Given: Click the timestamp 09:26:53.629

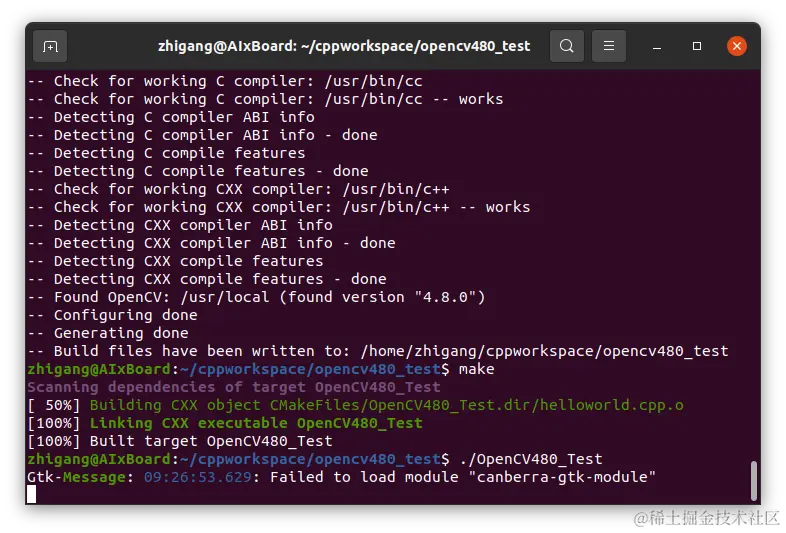Looking at the screenshot, I should [x=198, y=477].
